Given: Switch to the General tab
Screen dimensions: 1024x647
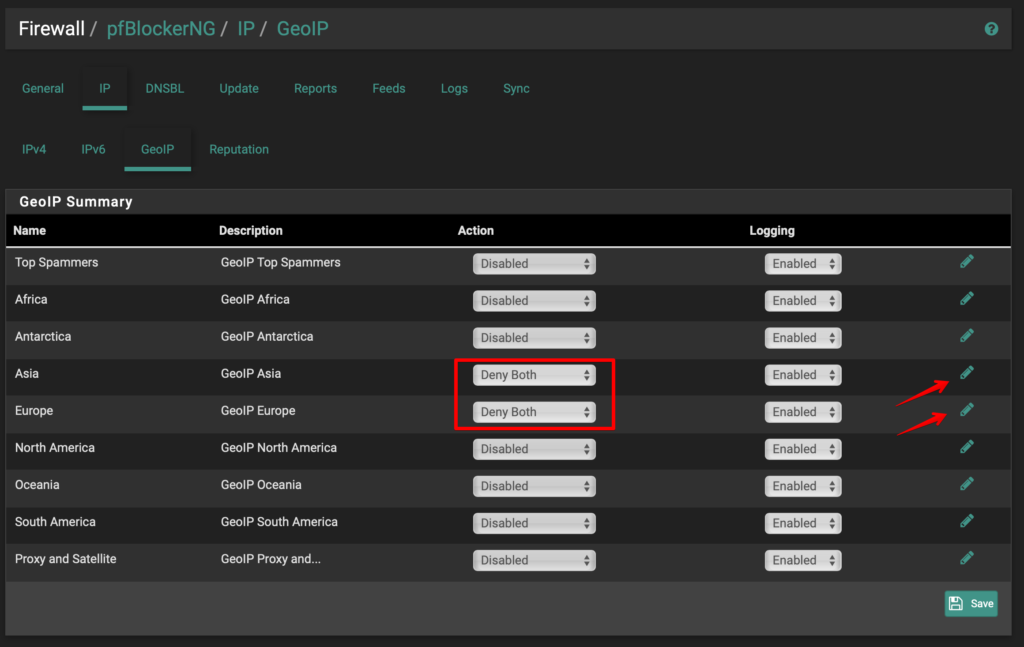Looking at the screenshot, I should pos(43,89).
